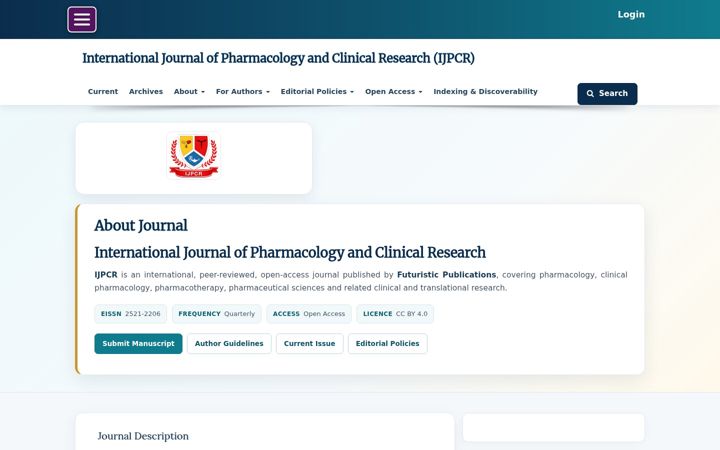
Task: View the Current Issue button
Action: (x=309, y=343)
